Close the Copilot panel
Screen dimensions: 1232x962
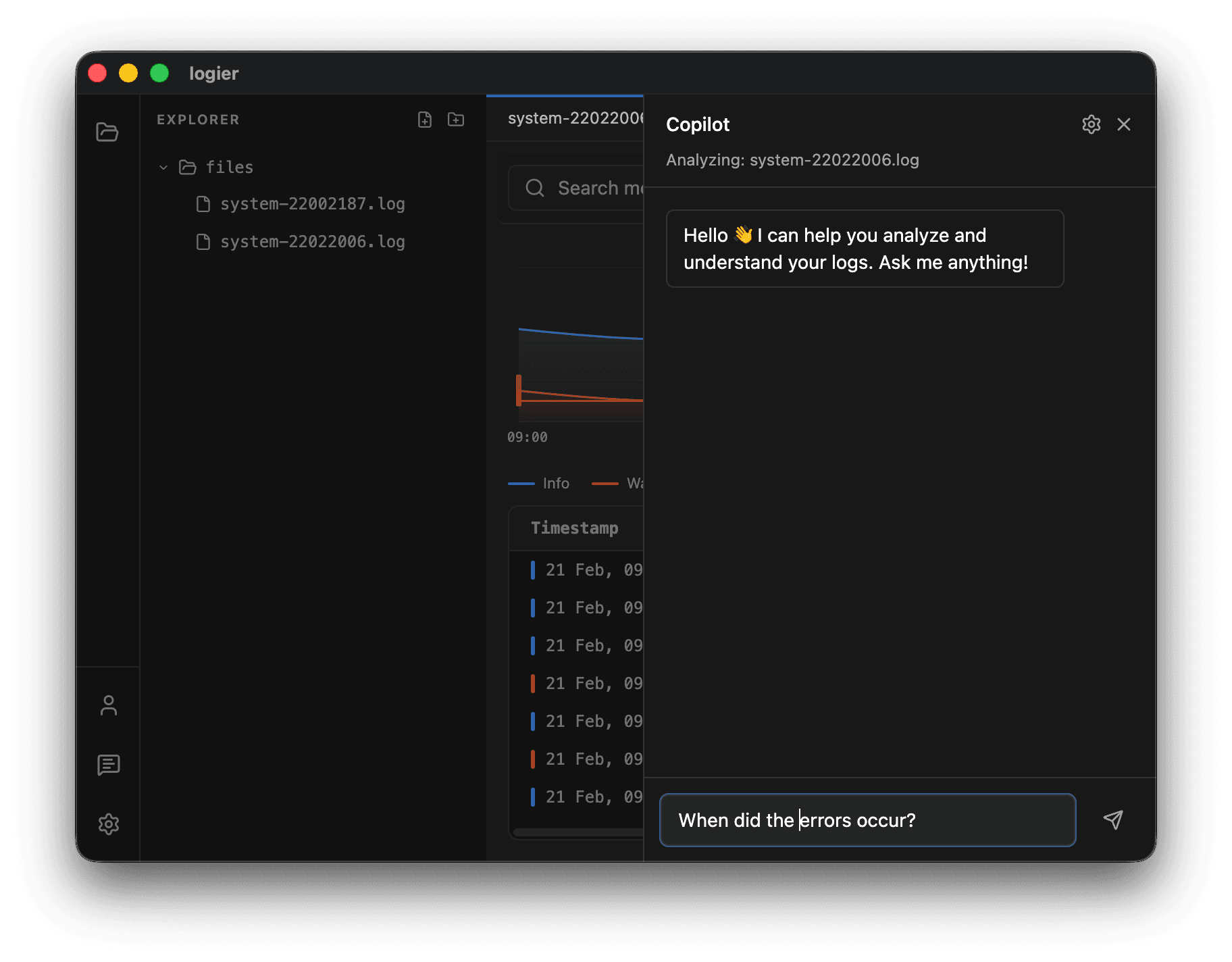[1123, 124]
